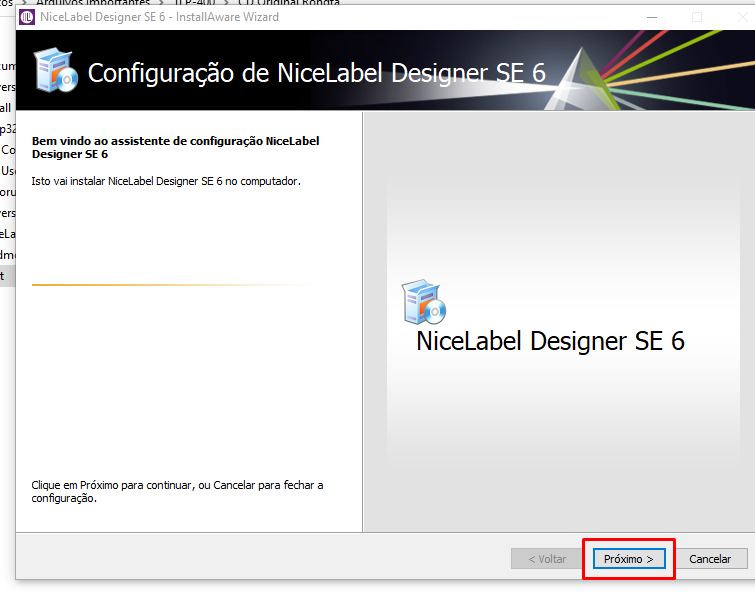Screen dimensions: 755x601
Task: Minimize the InstallAware Wizard window
Action: point(652,17)
